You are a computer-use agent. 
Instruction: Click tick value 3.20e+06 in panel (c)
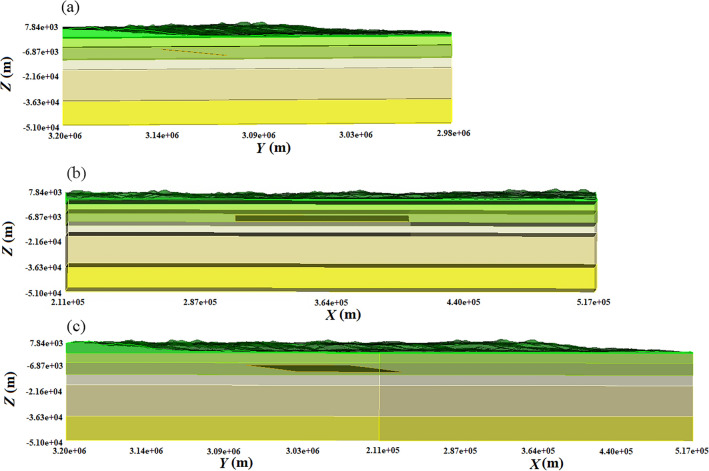pyautogui.click(x=70, y=451)
